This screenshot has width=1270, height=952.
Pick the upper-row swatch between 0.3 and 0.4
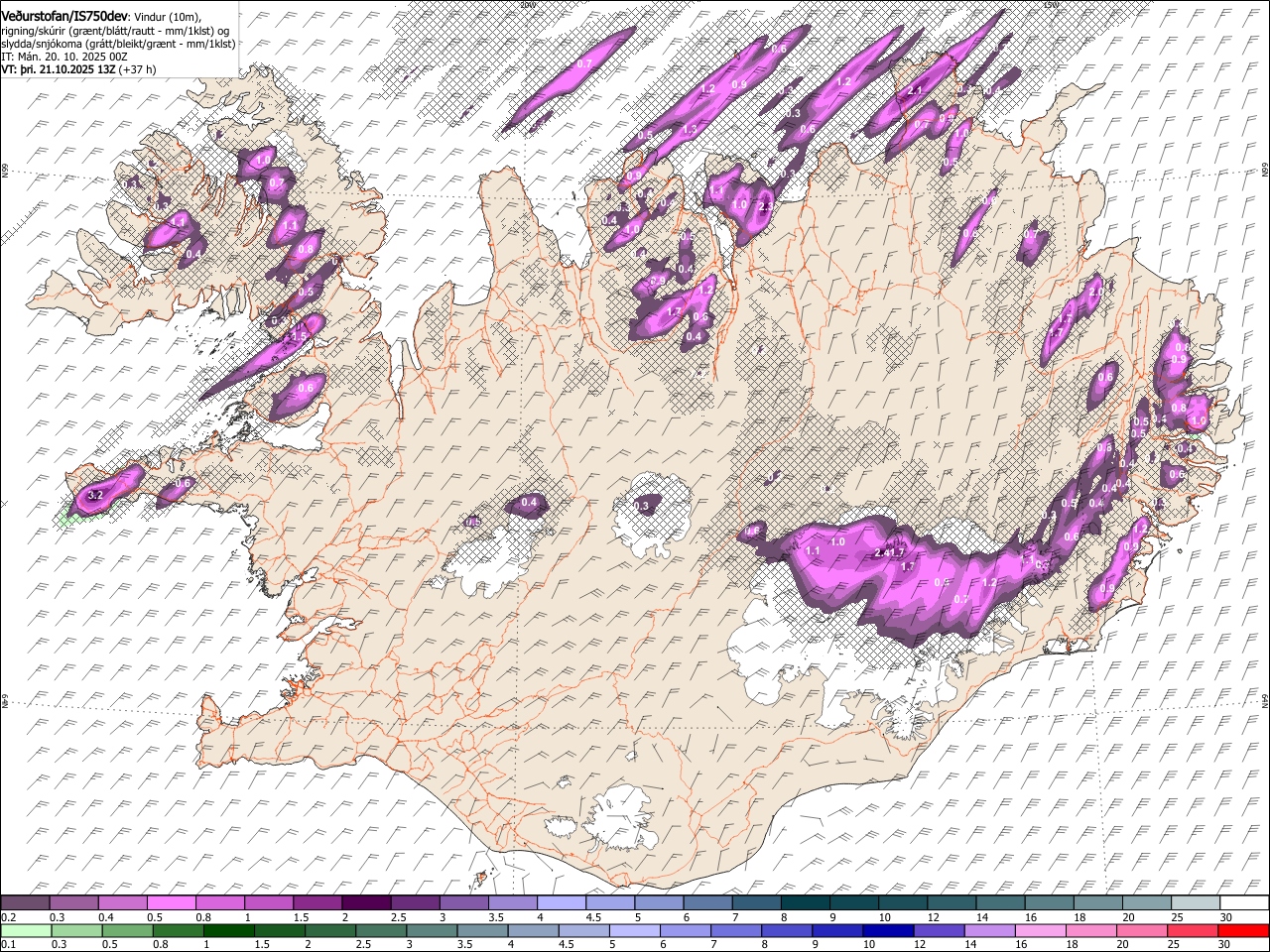coord(73,902)
